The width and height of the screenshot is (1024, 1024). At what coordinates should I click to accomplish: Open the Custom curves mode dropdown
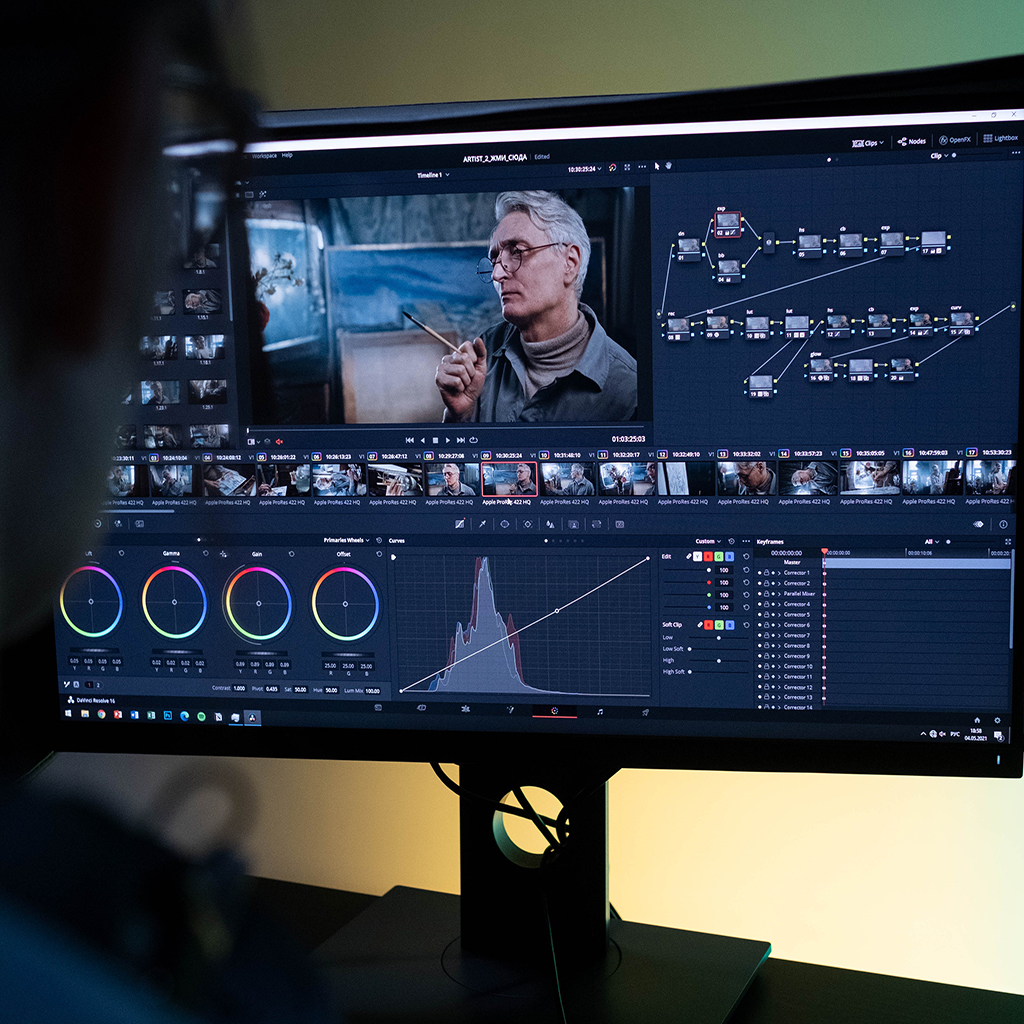coord(708,541)
